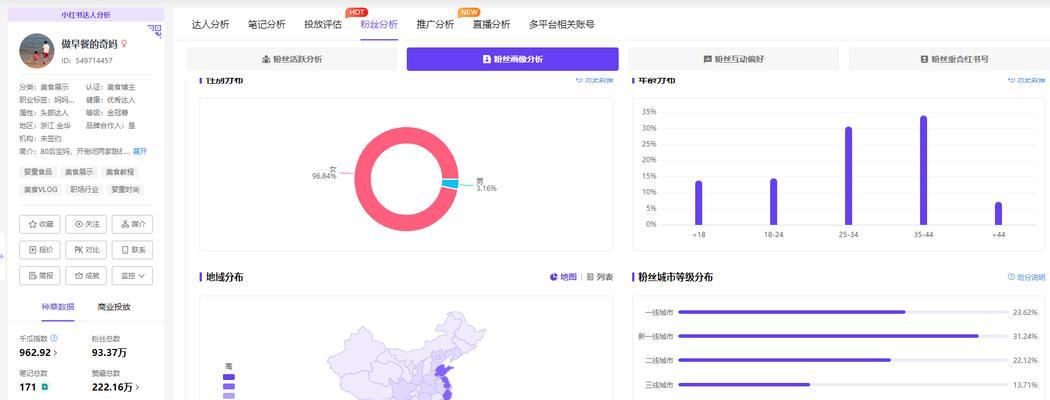Click the female gender icon beside 做早餐的奇妈
The image size is (1050, 400).
[124, 44]
